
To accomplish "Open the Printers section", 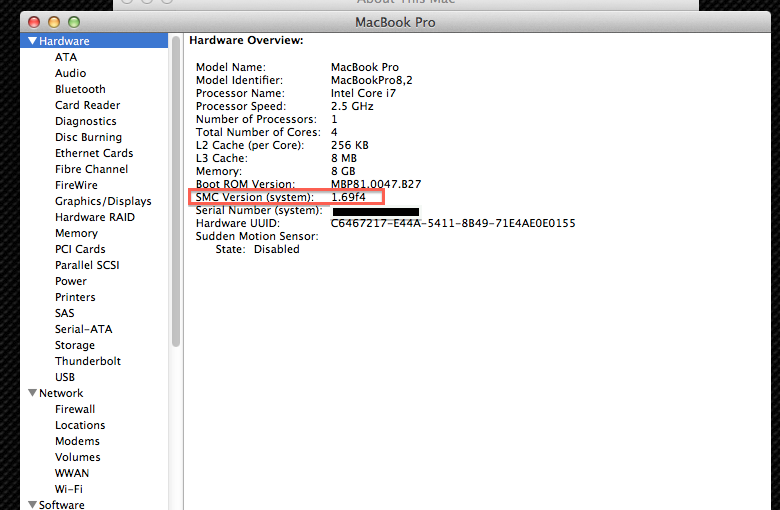I will pos(75,297).
